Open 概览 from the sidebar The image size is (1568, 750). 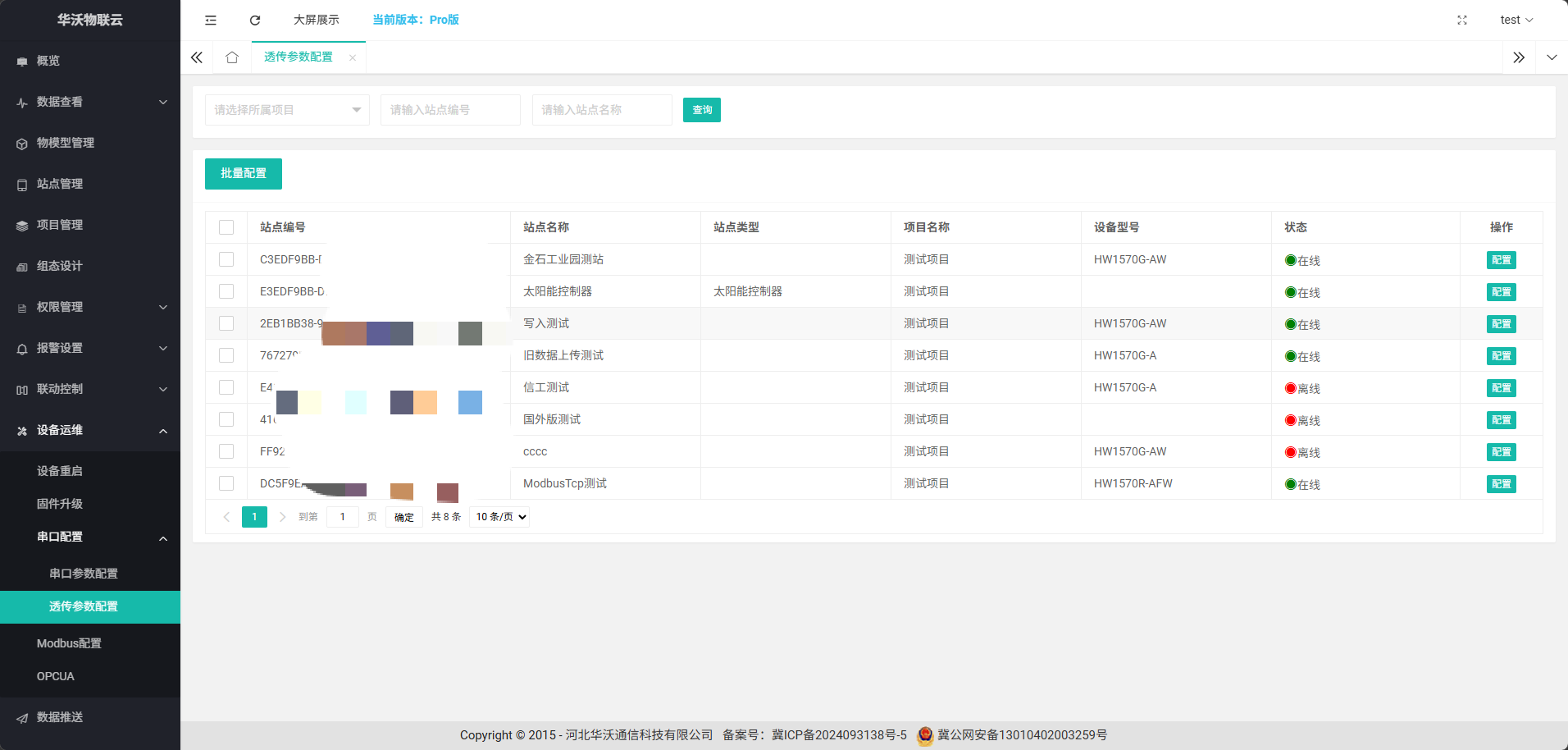[x=48, y=61]
